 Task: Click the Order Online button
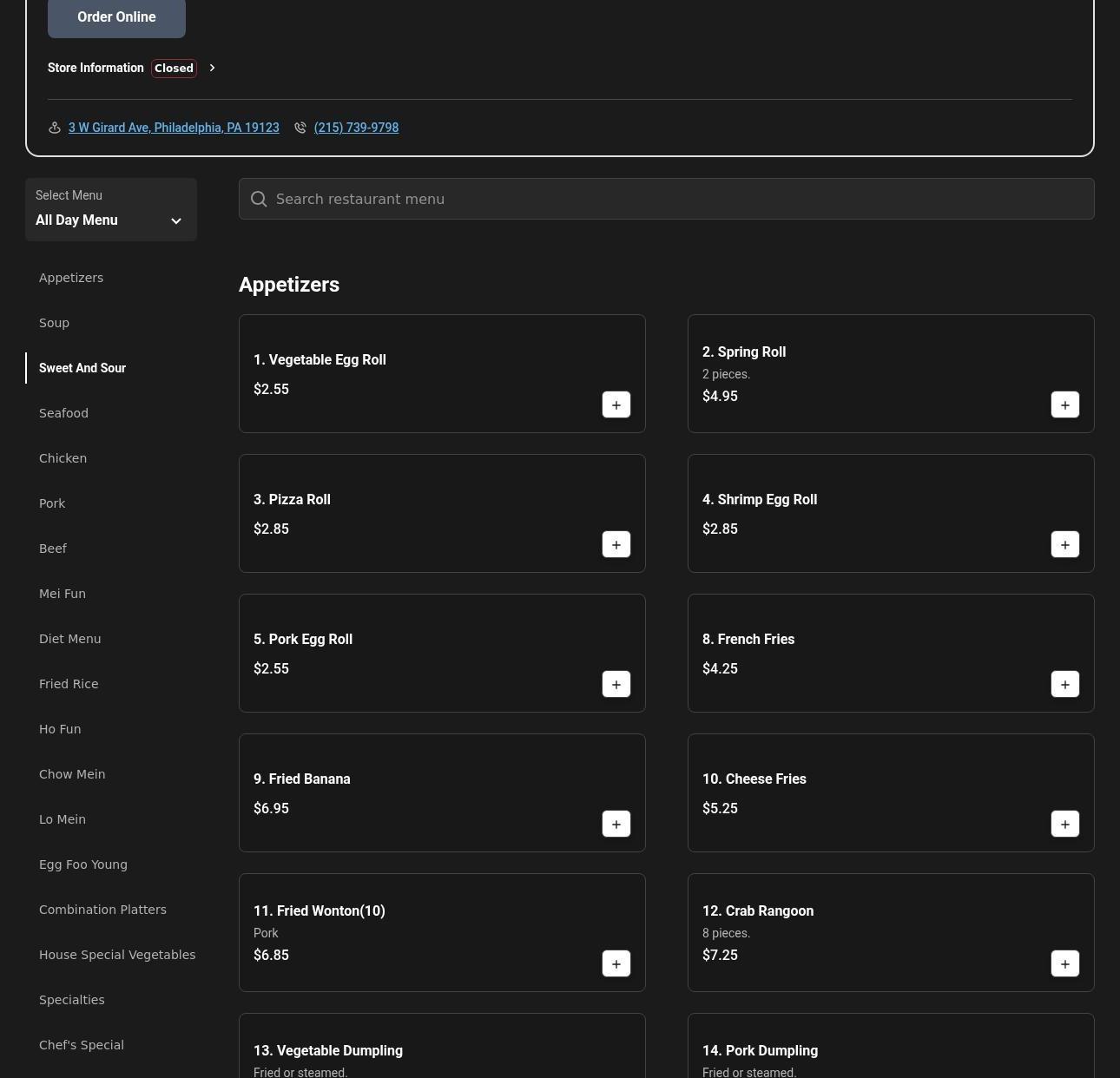pos(116,17)
